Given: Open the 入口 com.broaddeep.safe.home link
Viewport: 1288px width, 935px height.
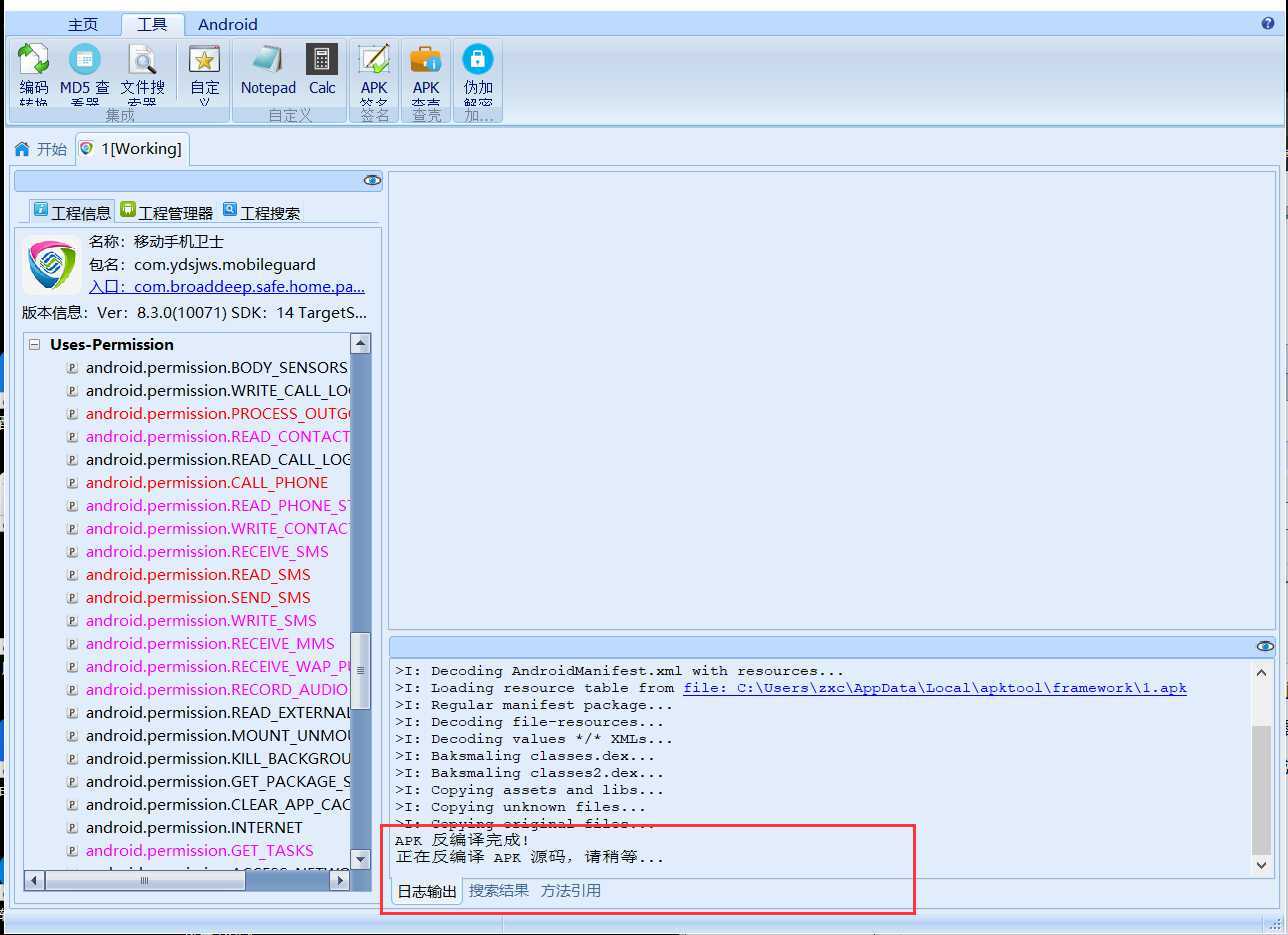Looking at the screenshot, I should (227, 287).
